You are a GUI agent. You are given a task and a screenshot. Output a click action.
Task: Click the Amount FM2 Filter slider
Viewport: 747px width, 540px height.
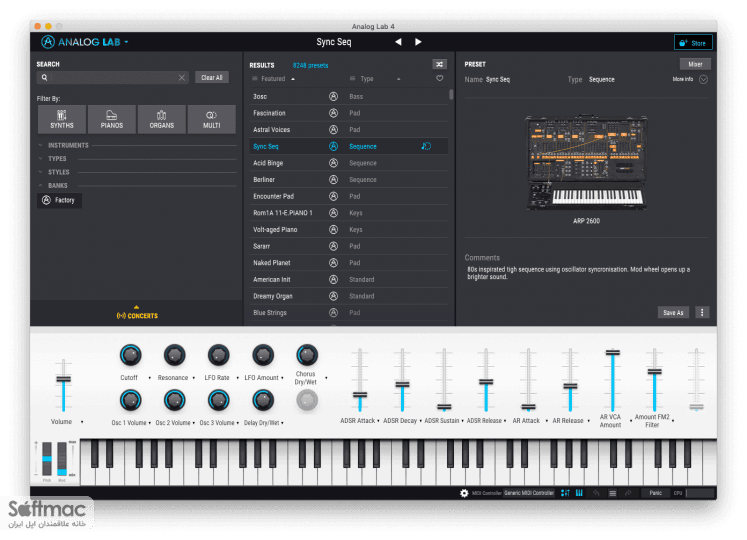[654, 380]
